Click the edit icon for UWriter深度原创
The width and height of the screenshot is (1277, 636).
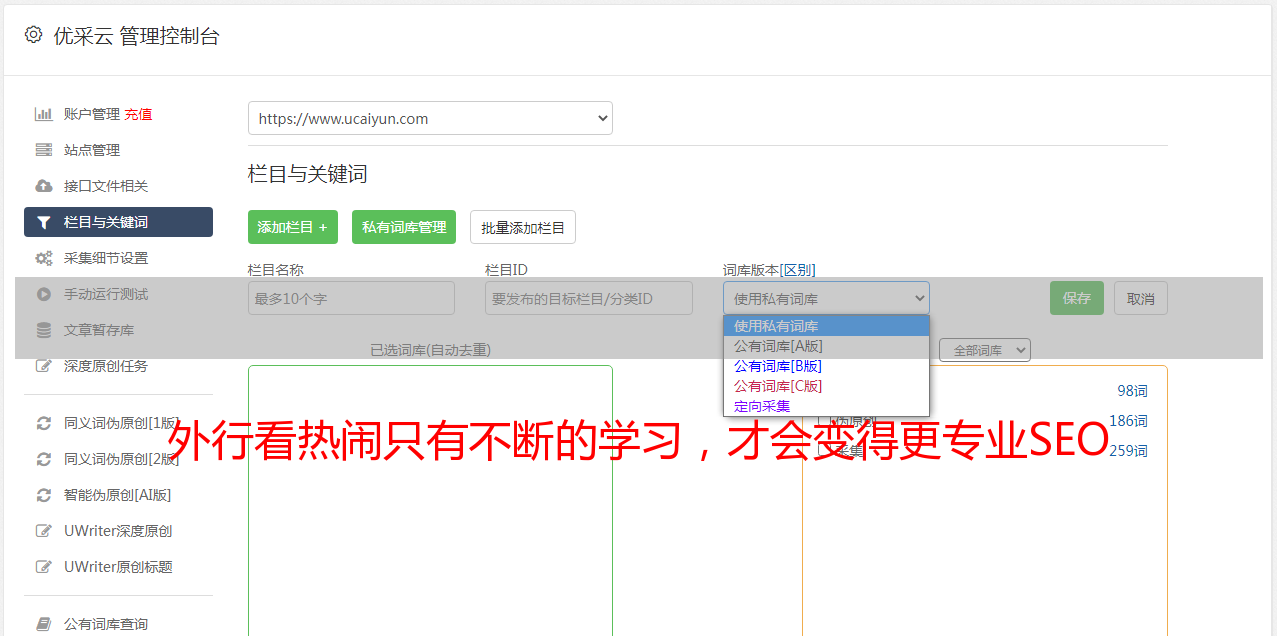[x=43, y=531]
